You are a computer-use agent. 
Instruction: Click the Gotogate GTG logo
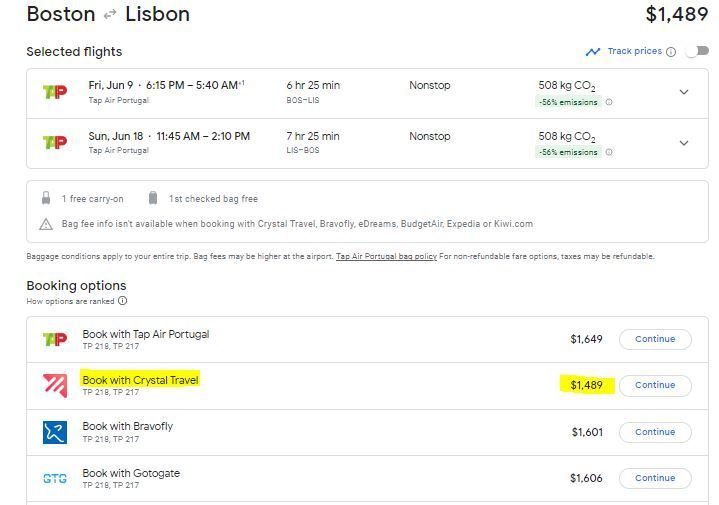coord(55,478)
